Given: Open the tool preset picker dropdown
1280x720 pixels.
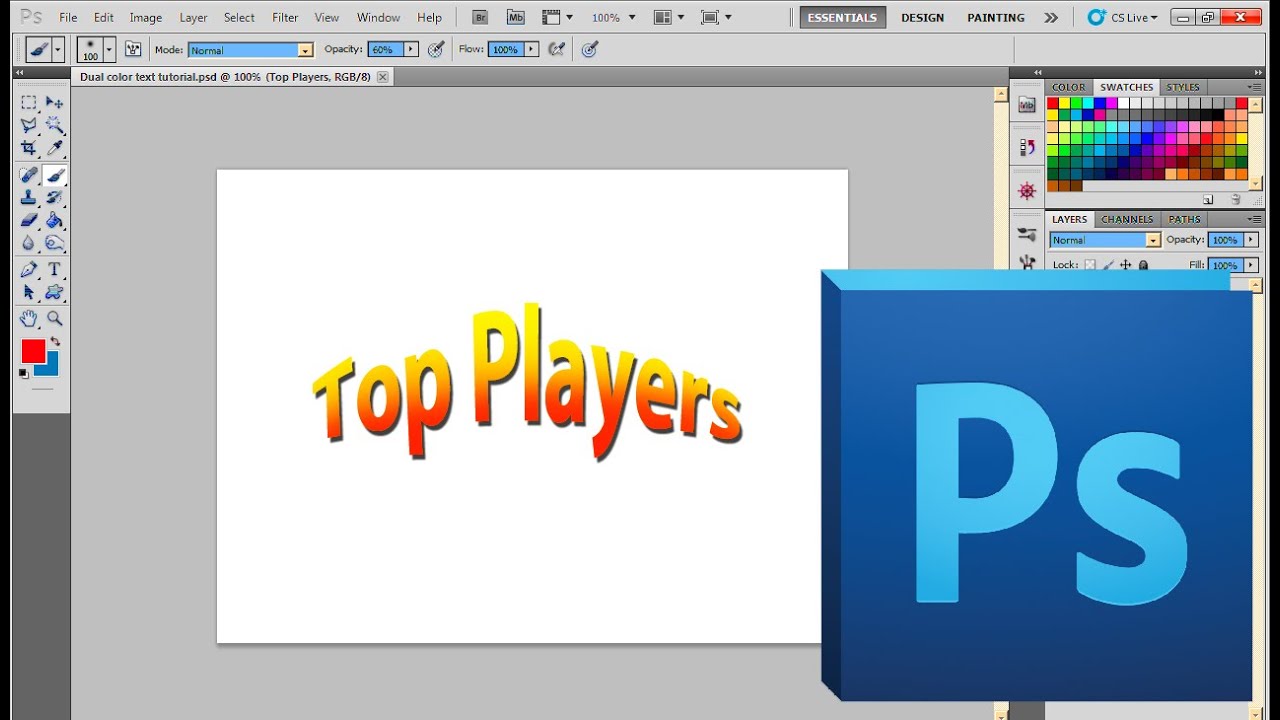Looking at the screenshot, I should coord(58,49).
